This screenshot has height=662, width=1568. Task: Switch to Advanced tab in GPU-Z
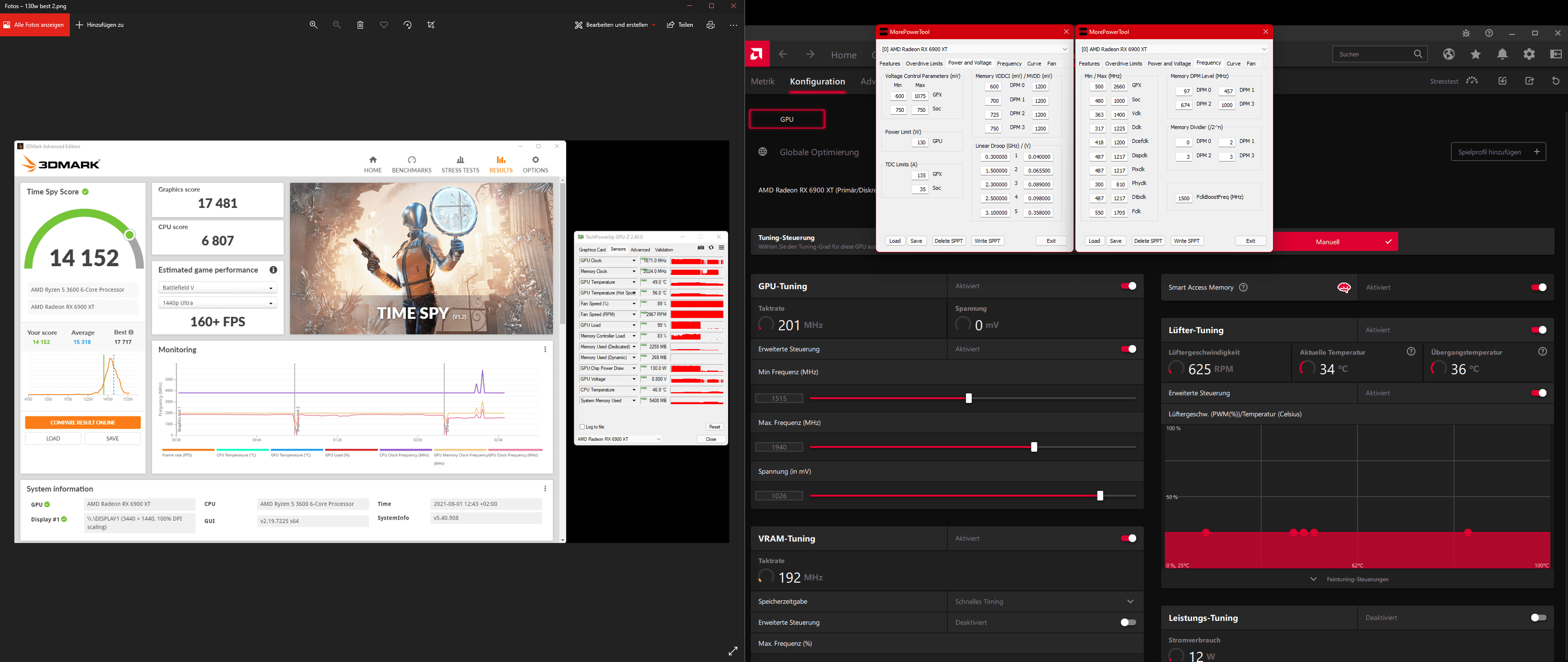point(640,250)
